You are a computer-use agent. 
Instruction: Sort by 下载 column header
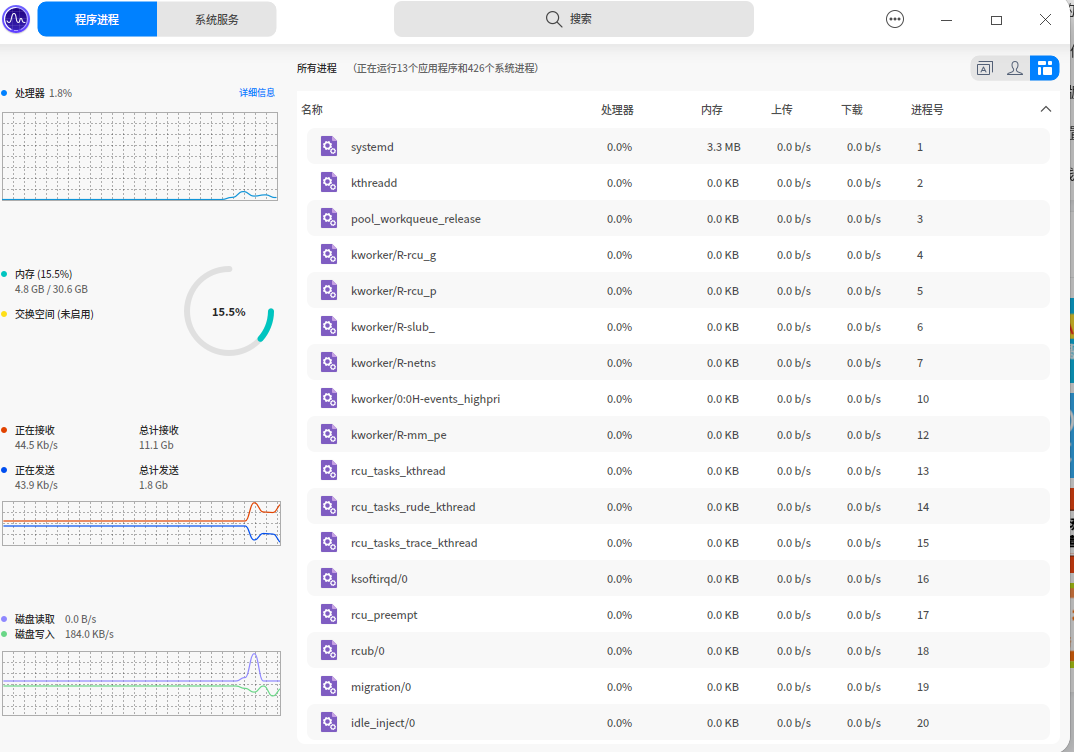[x=852, y=110]
